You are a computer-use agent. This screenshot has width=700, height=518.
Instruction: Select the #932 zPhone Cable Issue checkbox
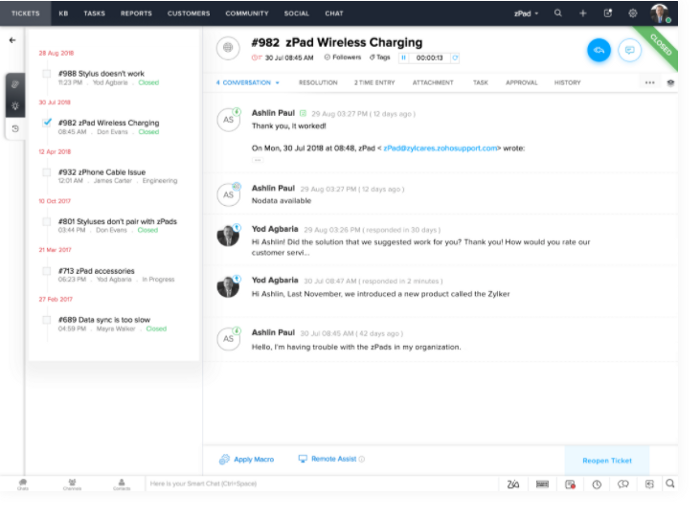(47, 171)
